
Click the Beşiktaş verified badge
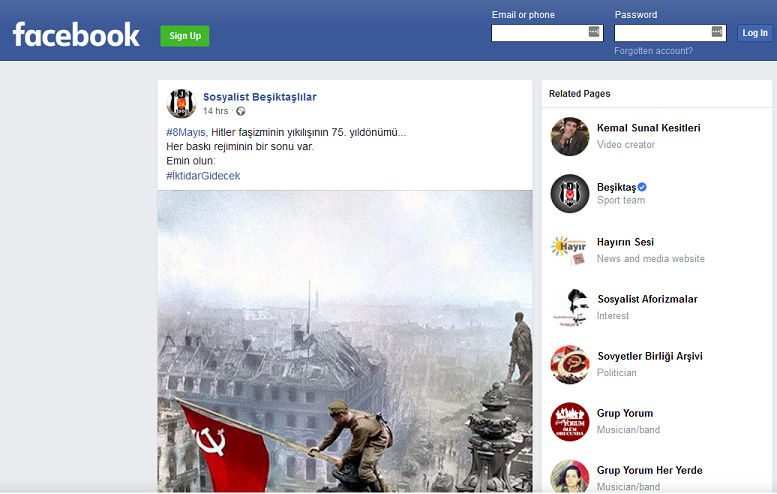(642, 187)
